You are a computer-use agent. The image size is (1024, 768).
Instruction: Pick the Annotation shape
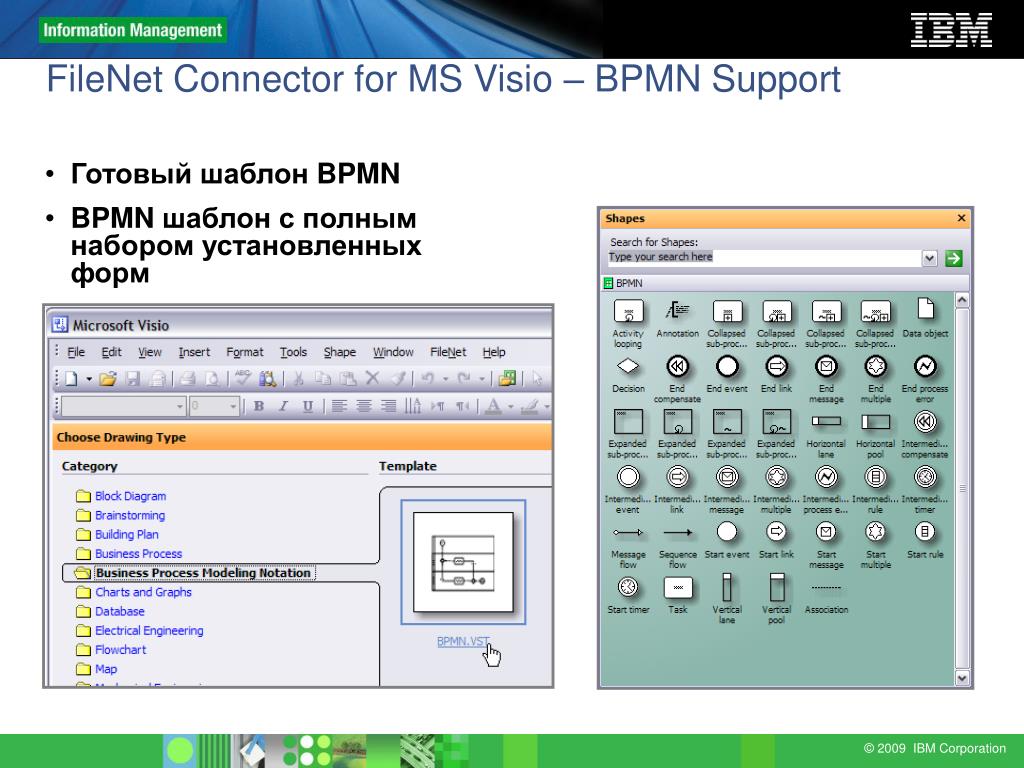pyautogui.click(x=677, y=311)
